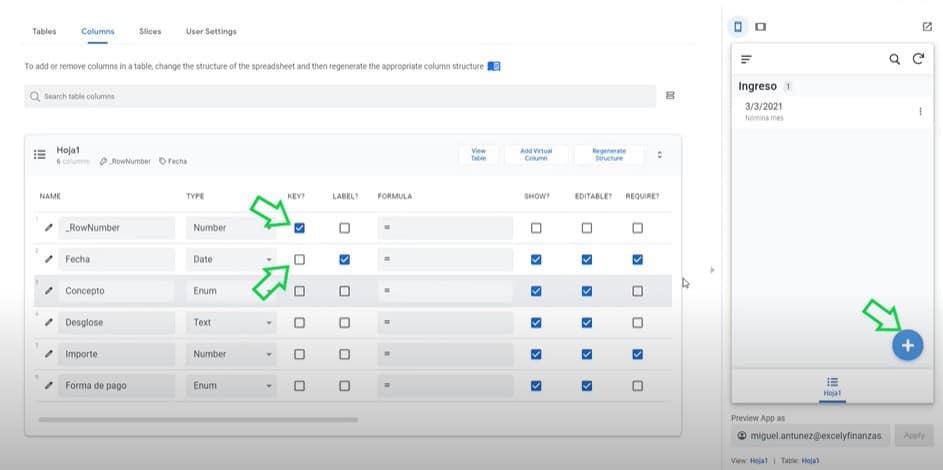Go to the User Settings tab

211,31
